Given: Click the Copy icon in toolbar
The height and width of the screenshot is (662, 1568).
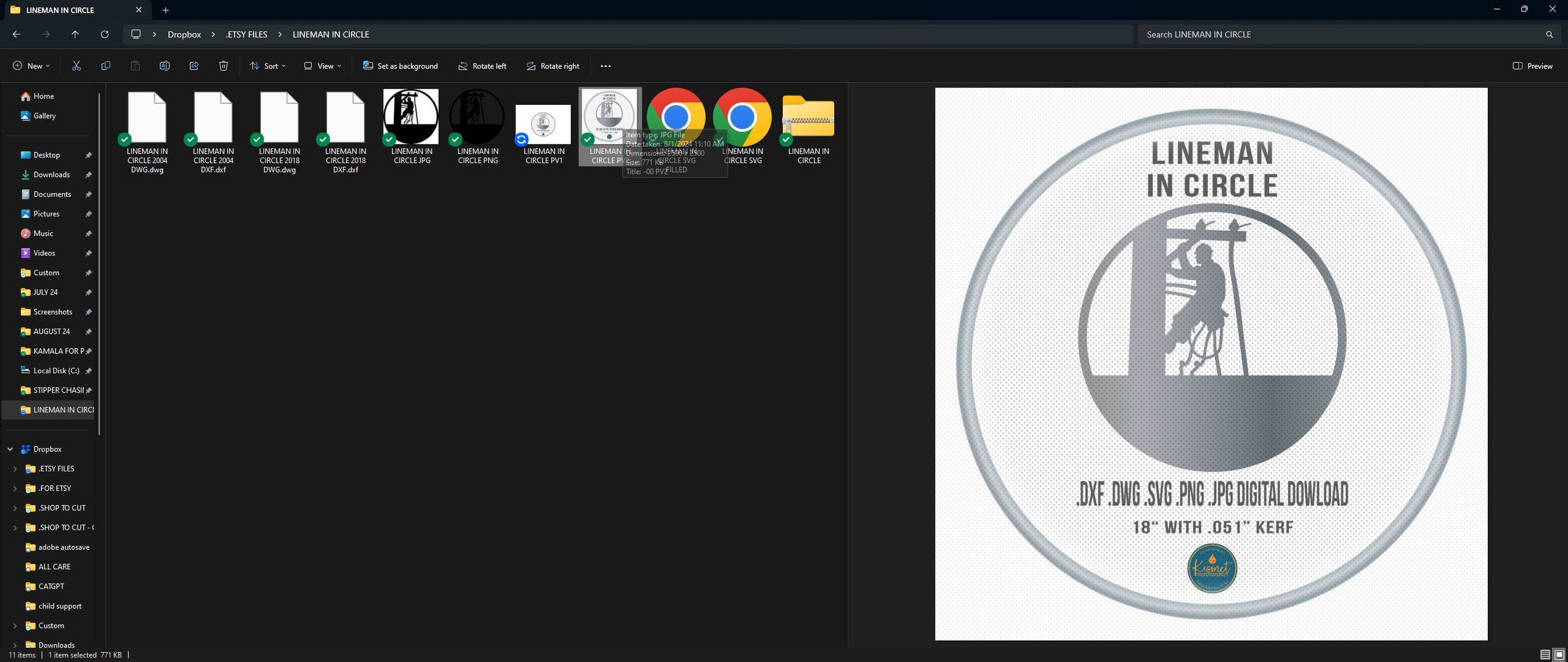Looking at the screenshot, I should 105,66.
